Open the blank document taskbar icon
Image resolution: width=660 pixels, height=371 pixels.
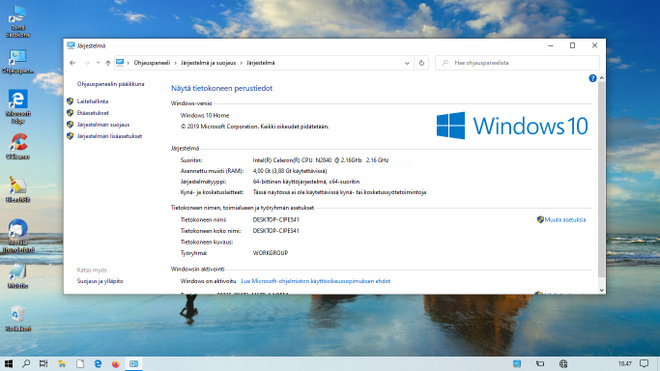[80, 364]
